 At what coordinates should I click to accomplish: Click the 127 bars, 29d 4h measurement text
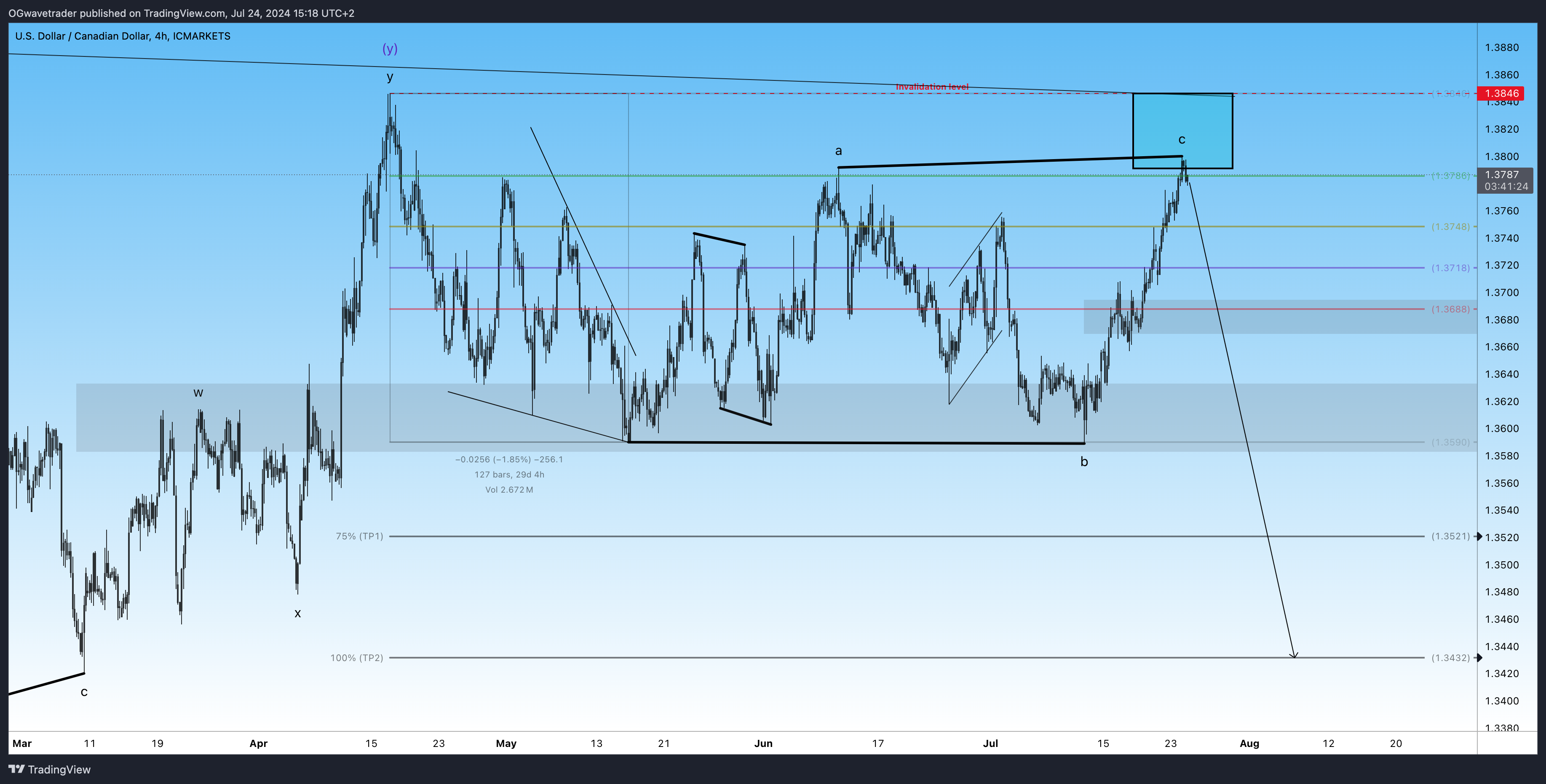pyautogui.click(x=509, y=475)
